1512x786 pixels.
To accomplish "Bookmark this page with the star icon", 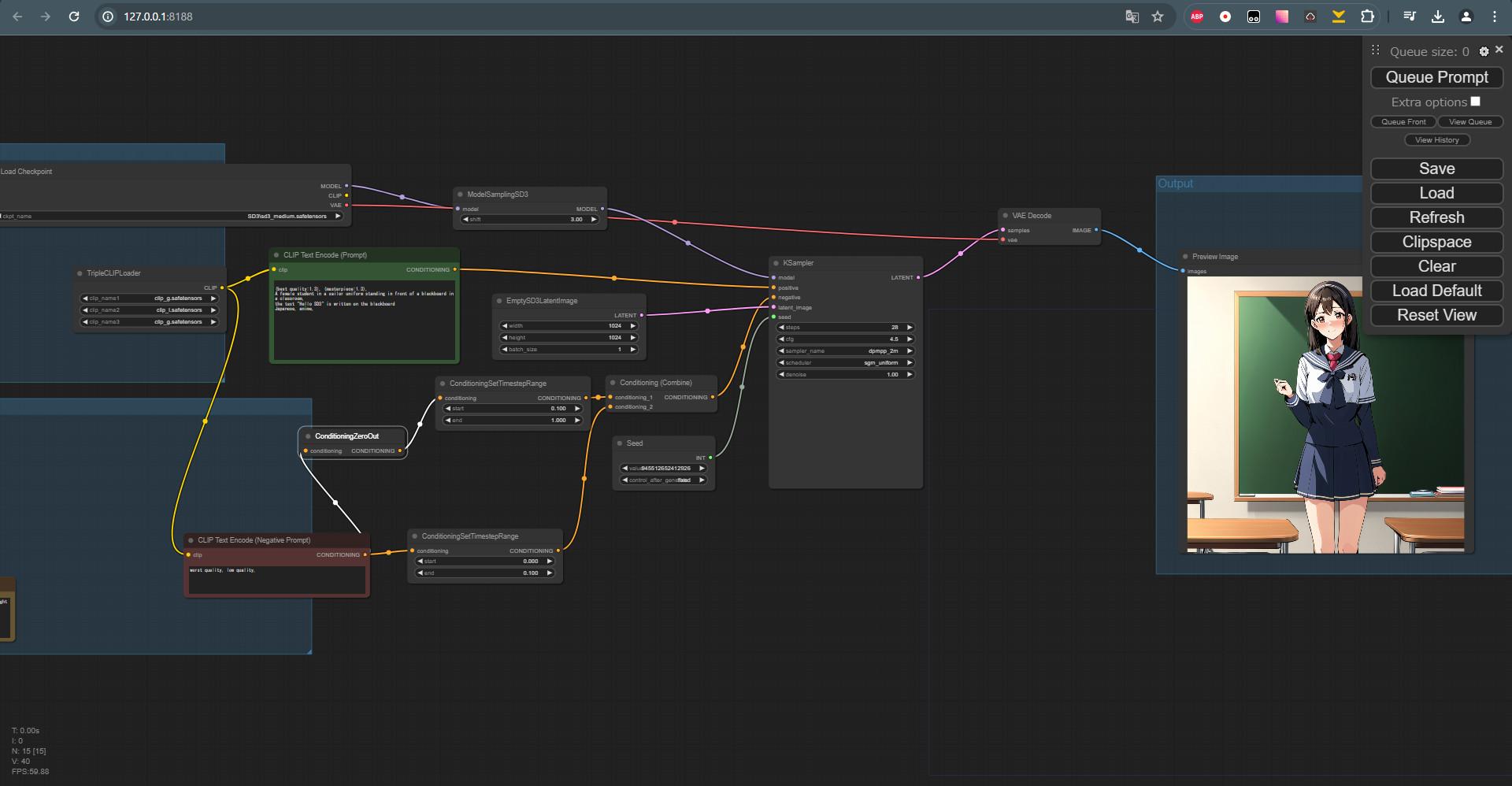I will 1158,17.
